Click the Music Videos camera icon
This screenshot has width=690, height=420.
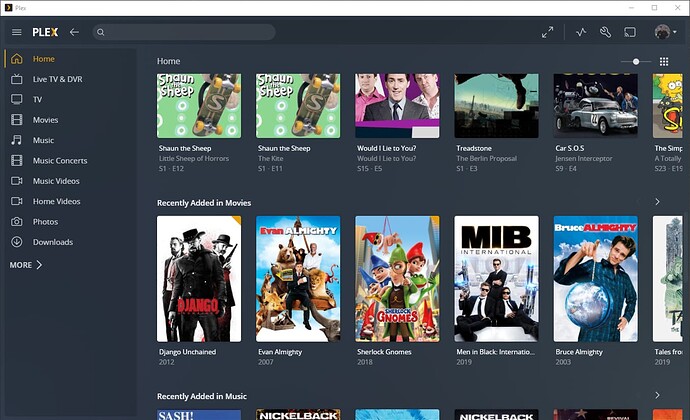pos(17,181)
